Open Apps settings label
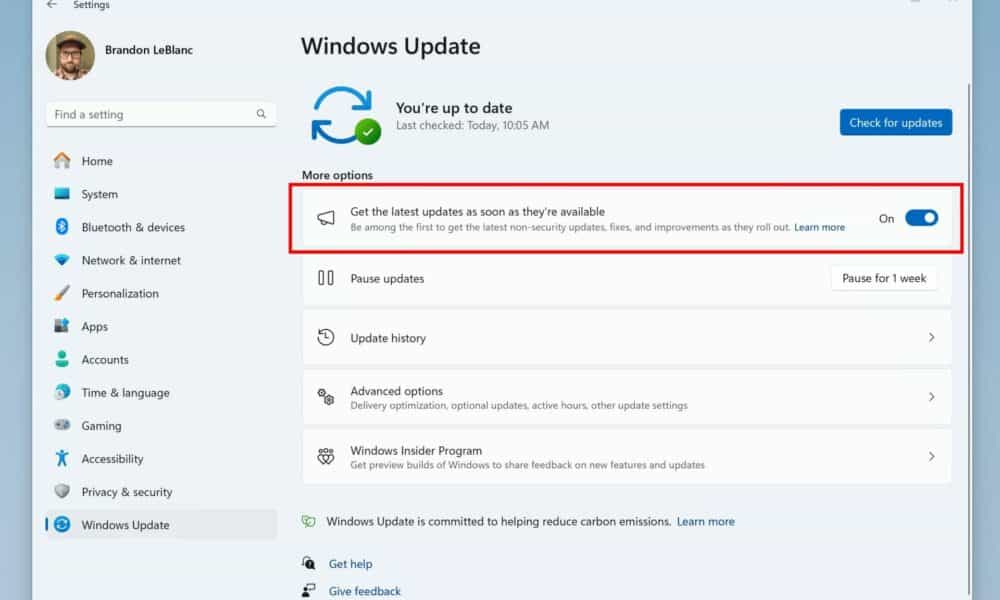This screenshot has width=1000, height=600. coord(94,326)
